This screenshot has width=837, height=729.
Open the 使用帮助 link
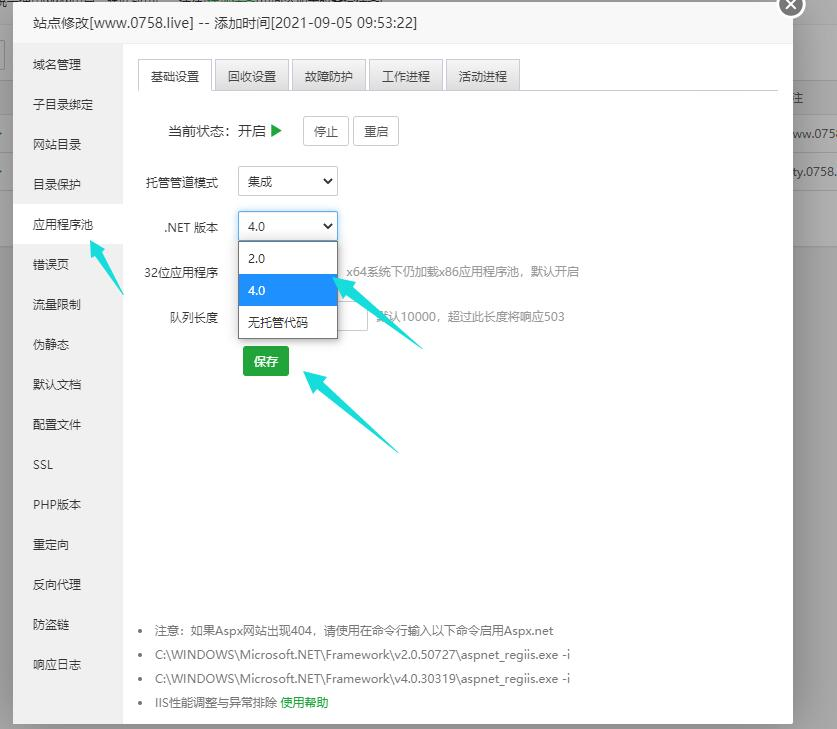304,702
